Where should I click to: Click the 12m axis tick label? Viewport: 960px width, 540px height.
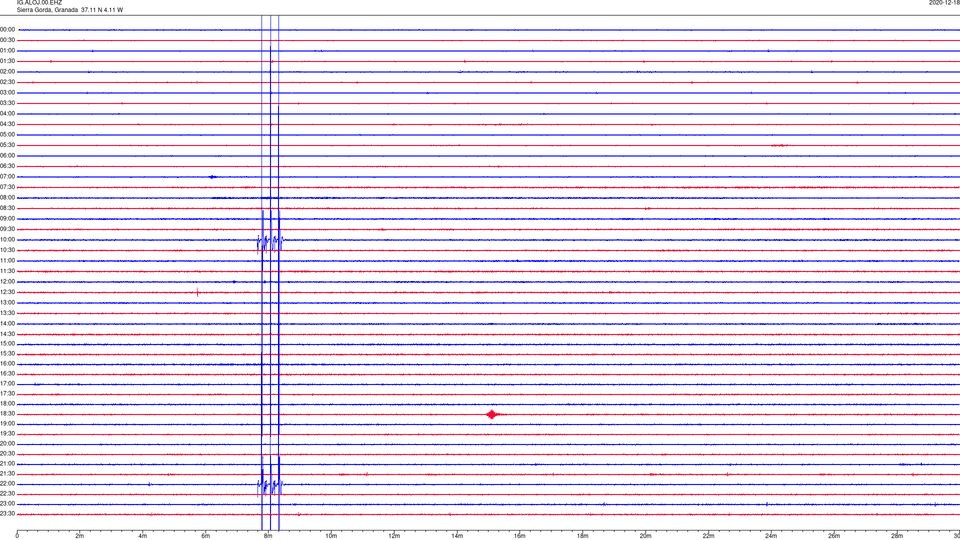click(394, 536)
